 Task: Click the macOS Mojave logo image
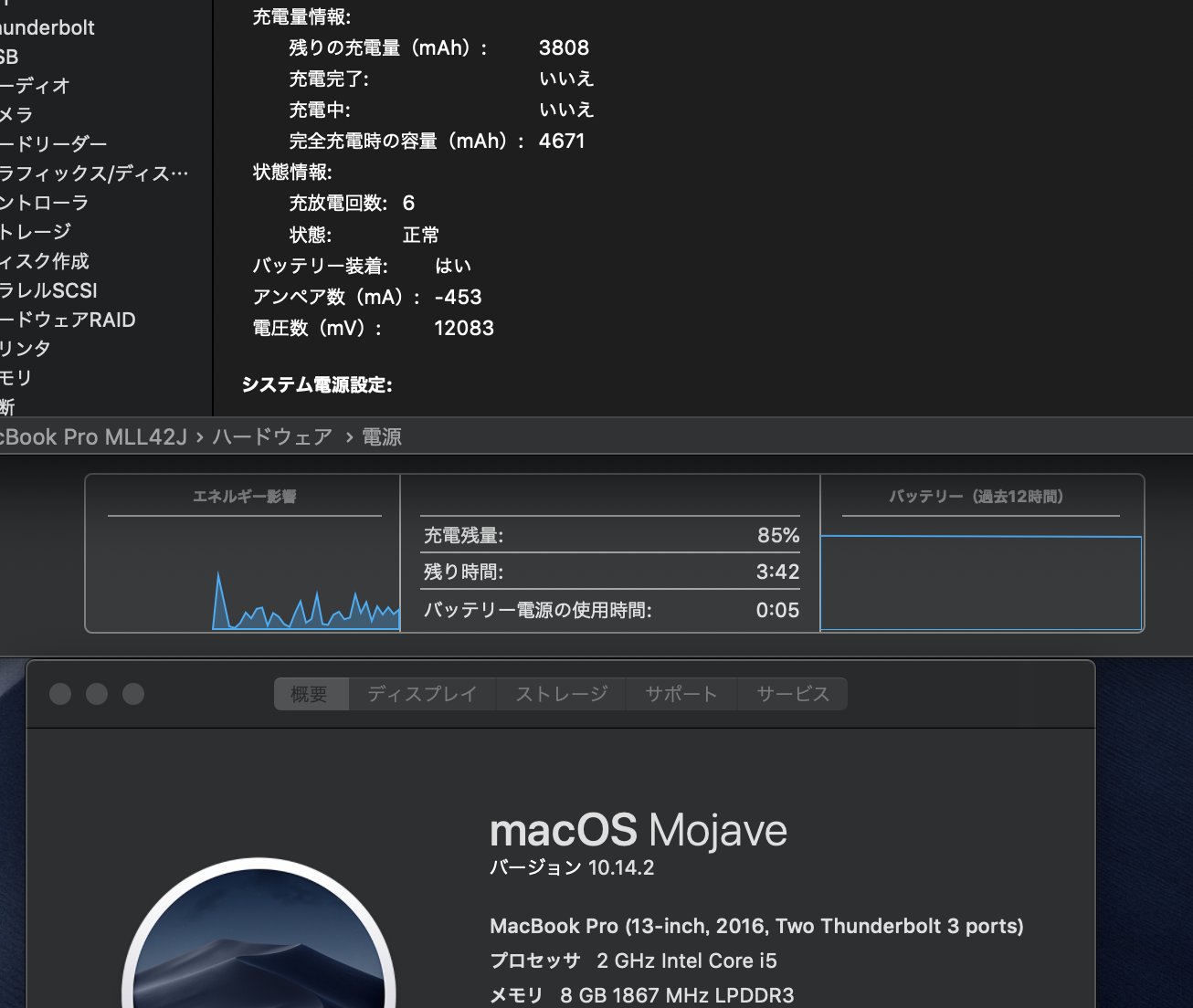[259, 933]
